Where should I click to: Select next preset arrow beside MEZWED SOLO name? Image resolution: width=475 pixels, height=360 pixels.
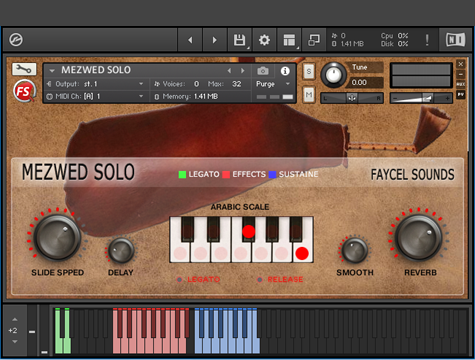242,71
